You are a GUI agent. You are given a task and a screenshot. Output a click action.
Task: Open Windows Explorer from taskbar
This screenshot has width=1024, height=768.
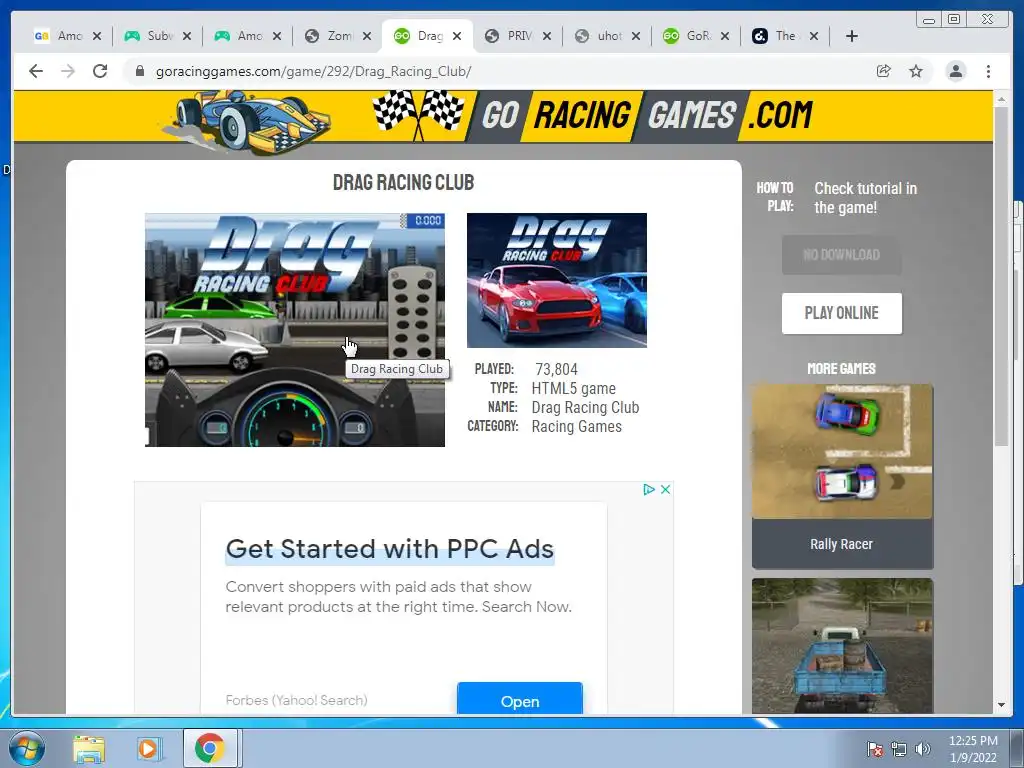coord(89,748)
